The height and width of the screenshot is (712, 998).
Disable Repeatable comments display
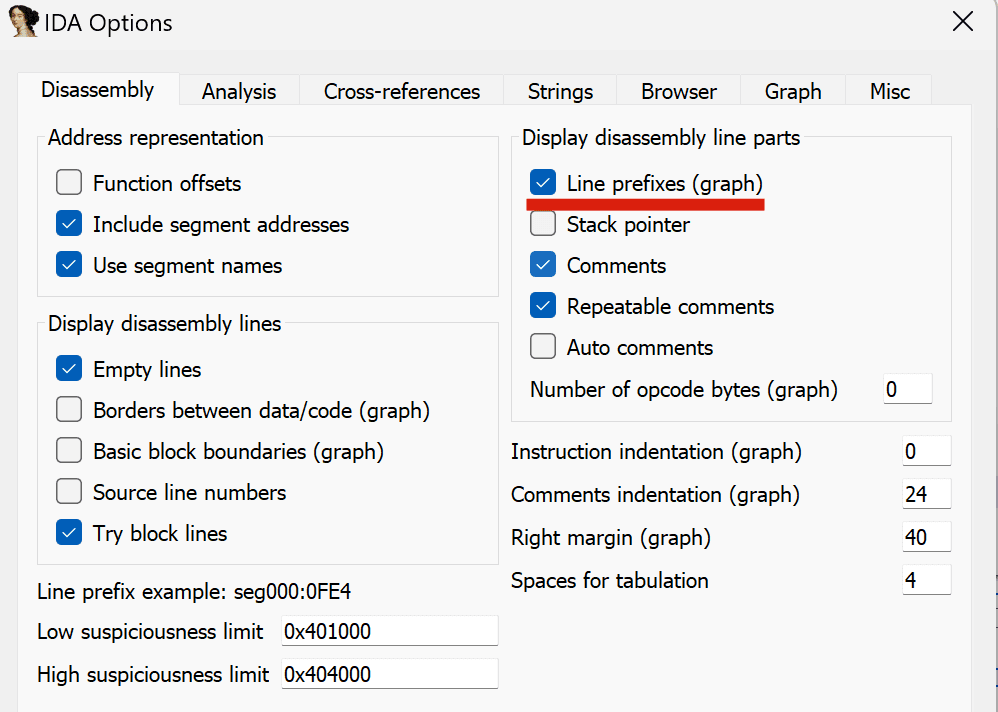pyautogui.click(x=543, y=305)
